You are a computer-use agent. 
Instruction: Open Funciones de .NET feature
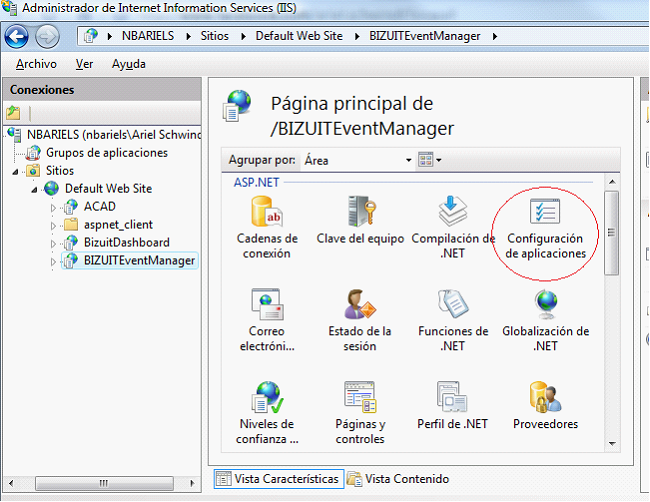(x=453, y=320)
